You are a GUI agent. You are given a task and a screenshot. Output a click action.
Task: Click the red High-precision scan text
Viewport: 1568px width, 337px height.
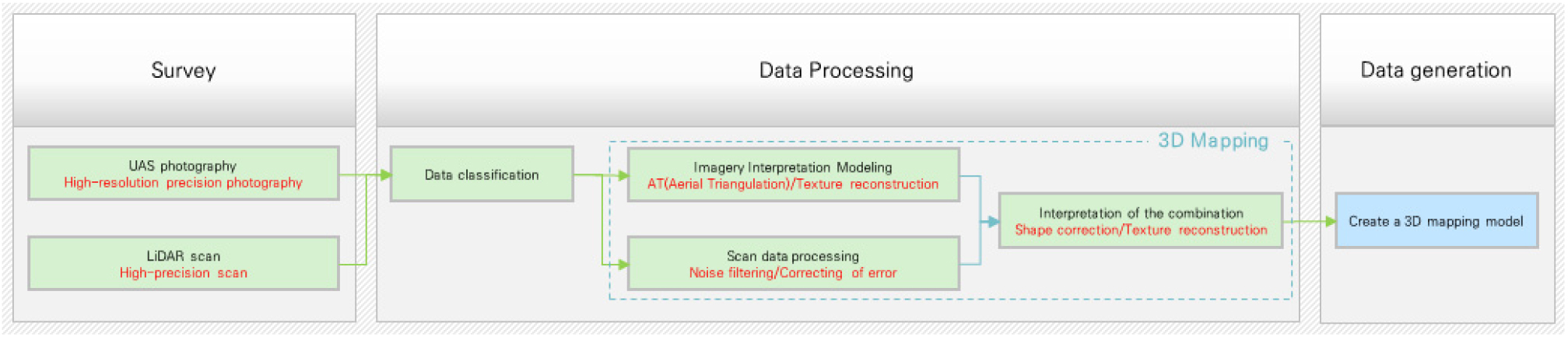coord(183,273)
